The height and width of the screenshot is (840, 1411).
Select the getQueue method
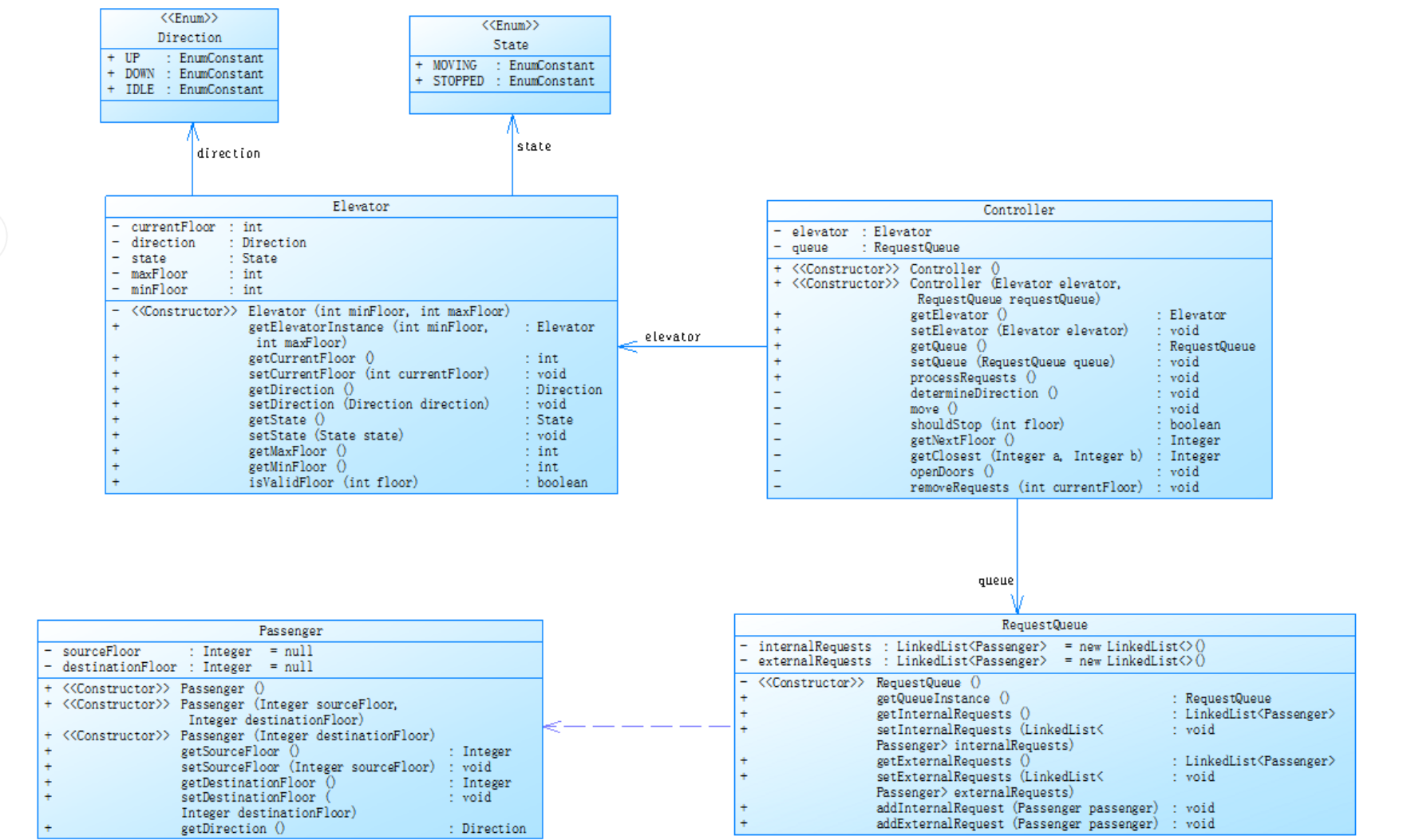click(1014, 346)
